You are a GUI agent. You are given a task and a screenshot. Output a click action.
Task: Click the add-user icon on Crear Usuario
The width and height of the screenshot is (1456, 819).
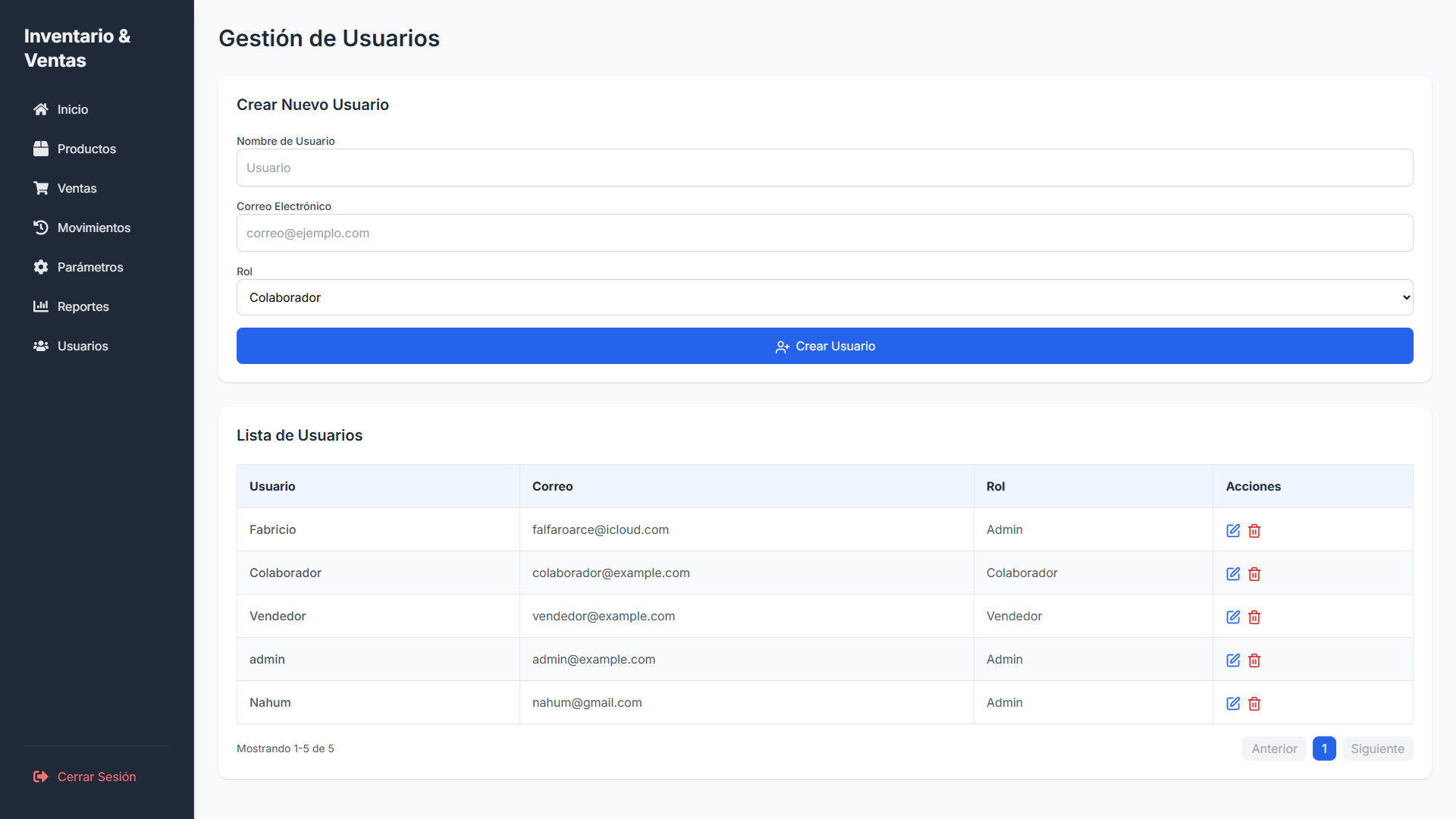pos(782,347)
